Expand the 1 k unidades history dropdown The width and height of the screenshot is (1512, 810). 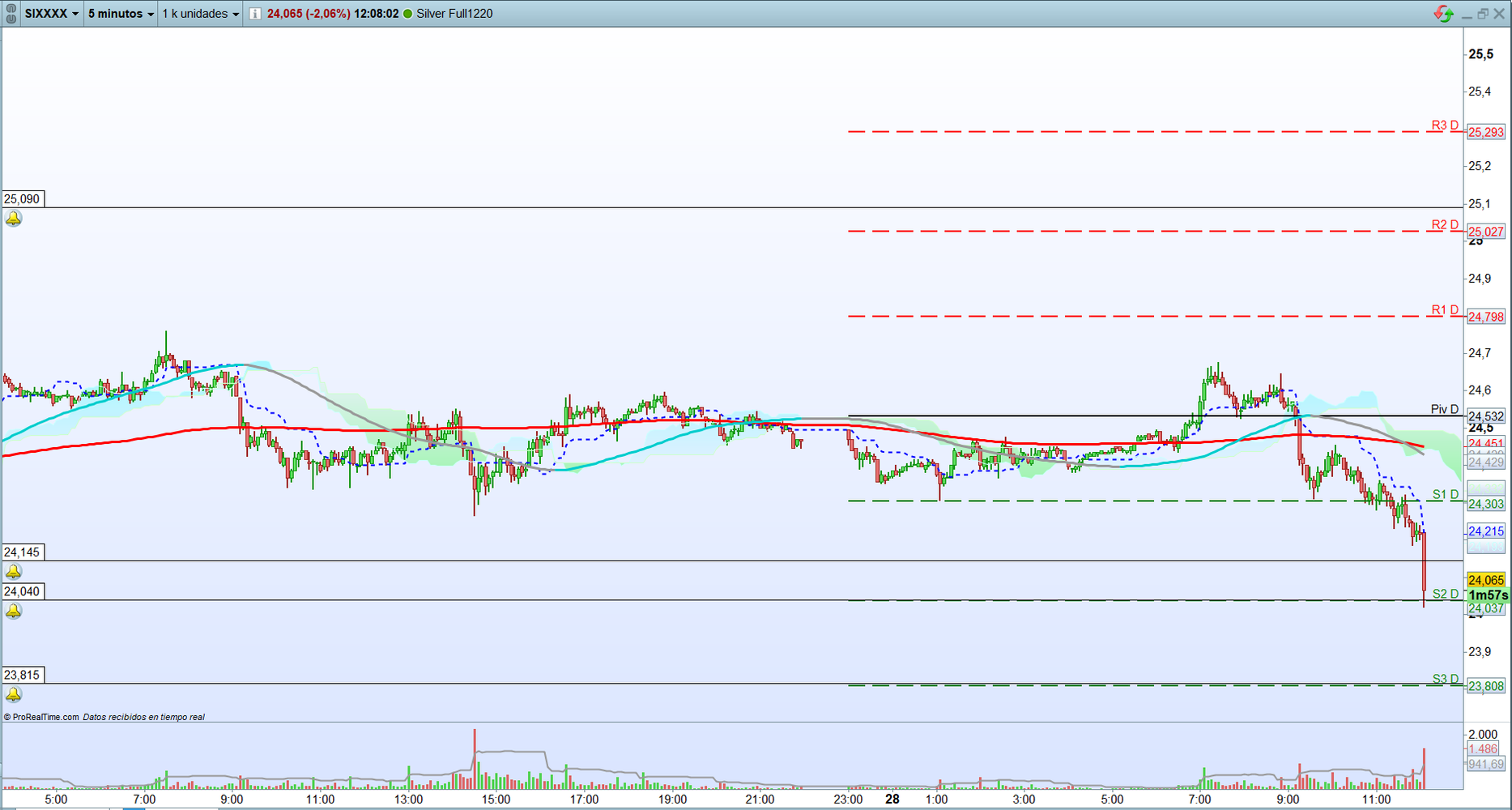[201, 14]
